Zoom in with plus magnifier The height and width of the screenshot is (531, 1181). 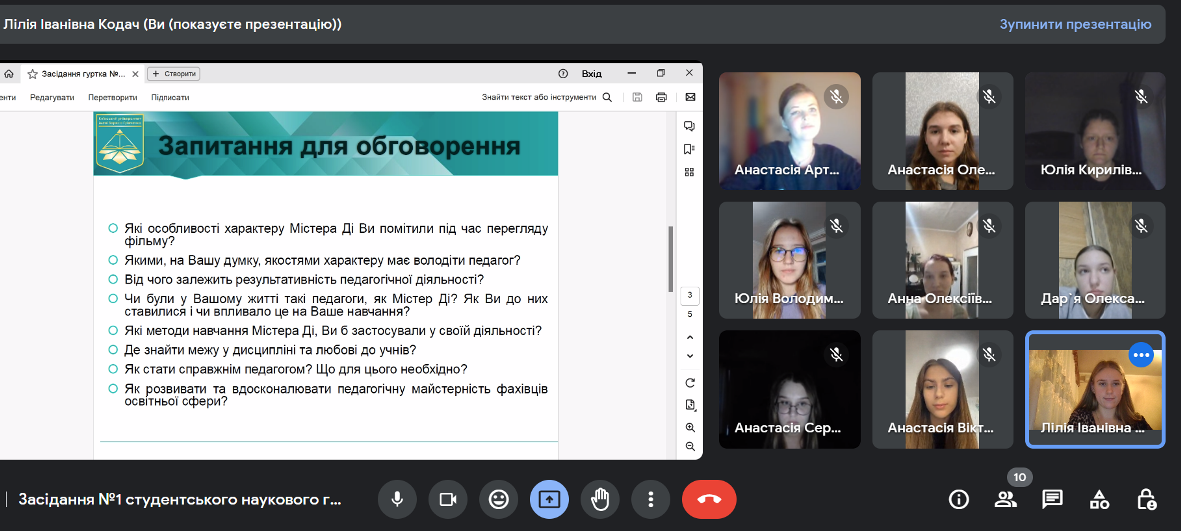(x=690, y=427)
